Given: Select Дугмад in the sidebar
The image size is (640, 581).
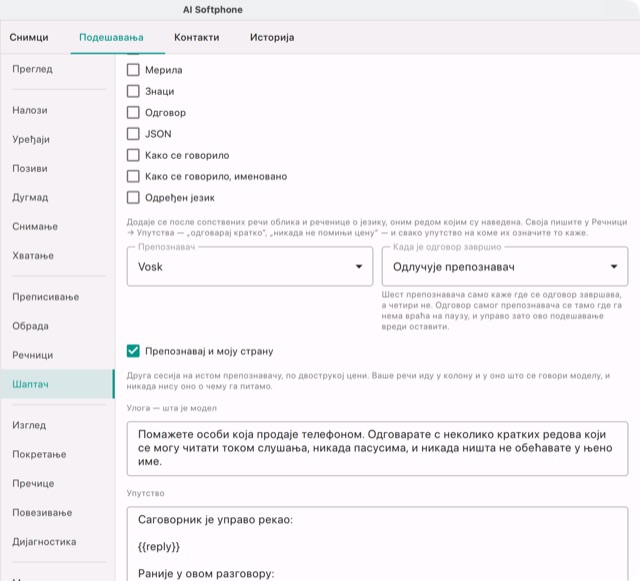Looking at the screenshot, I should click(57, 198).
